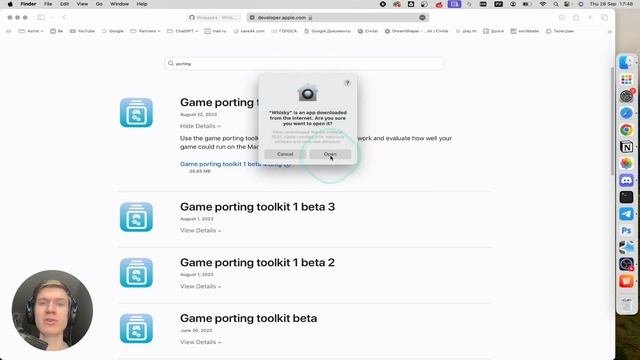The height and width of the screenshot is (360, 640).
Task: Open the Go menu
Action: tap(99, 4)
